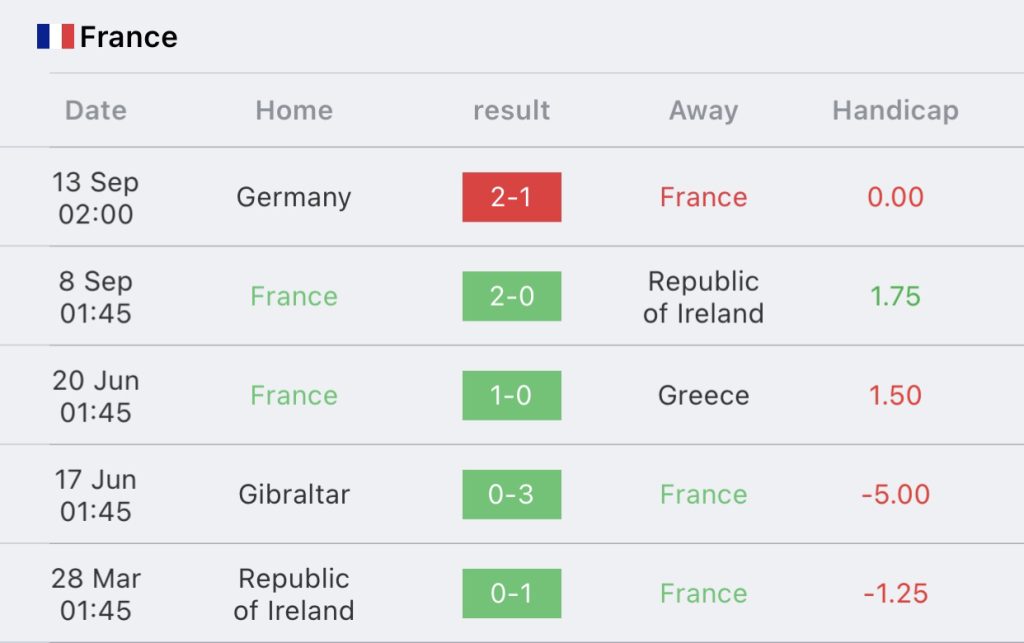The height and width of the screenshot is (643, 1024).
Task: Open the 0-3 Gibraltar result badge
Action: coord(512,495)
